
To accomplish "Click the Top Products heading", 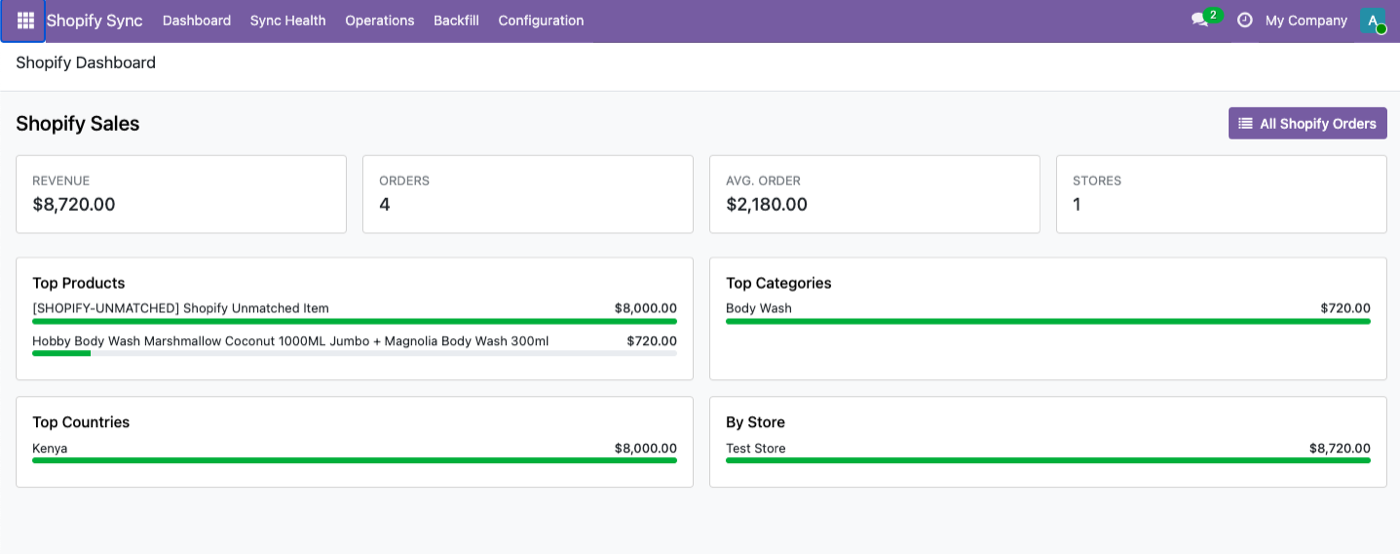I will click(x=79, y=283).
